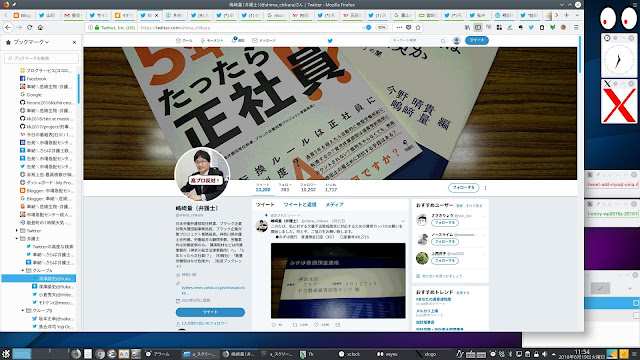Open the Firefox hamburger menu
The image size is (640, 360).
pyautogui.click(x=576, y=27)
